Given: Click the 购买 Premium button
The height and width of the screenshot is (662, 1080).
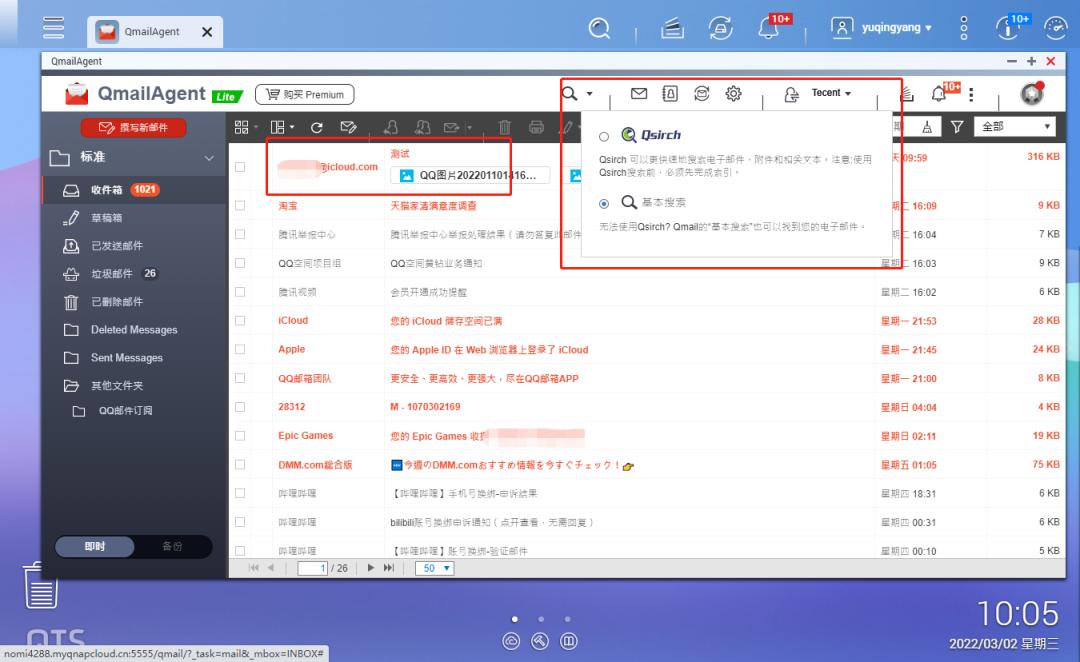Looking at the screenshot, I should point(305,94).
